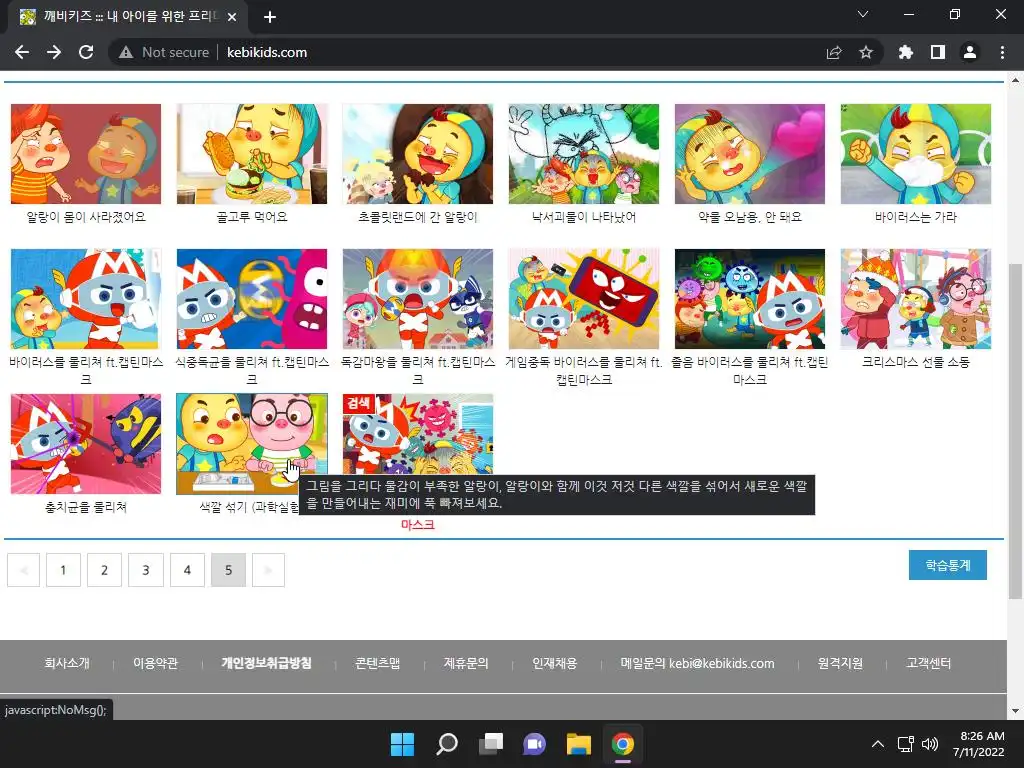This screenshot has width=1024, height=768.
Task: Open the Chrome extensions menu
Action: pyautogui.click(x=905, y=52)
